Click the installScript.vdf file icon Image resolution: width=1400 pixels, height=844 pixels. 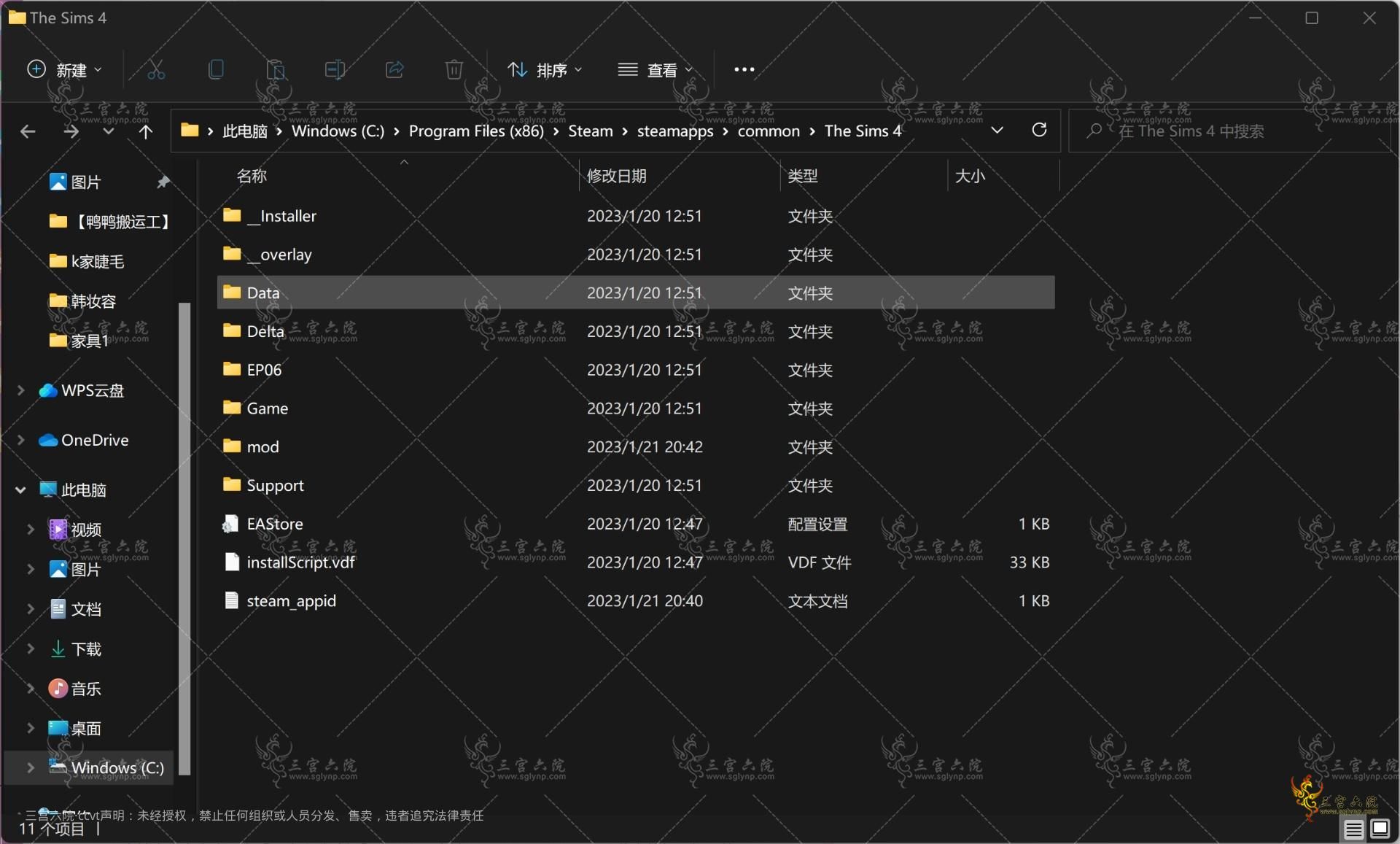[x=232, y=562]
